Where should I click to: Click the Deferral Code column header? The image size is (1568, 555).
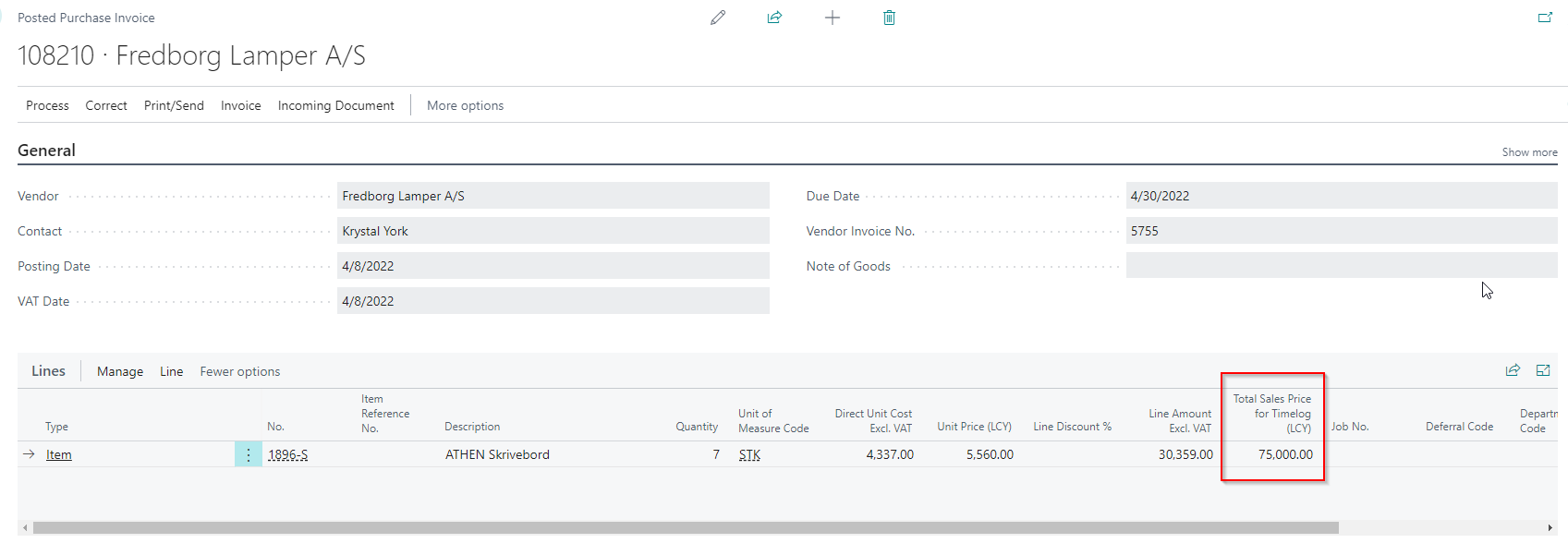click(x=1459, y=427)
